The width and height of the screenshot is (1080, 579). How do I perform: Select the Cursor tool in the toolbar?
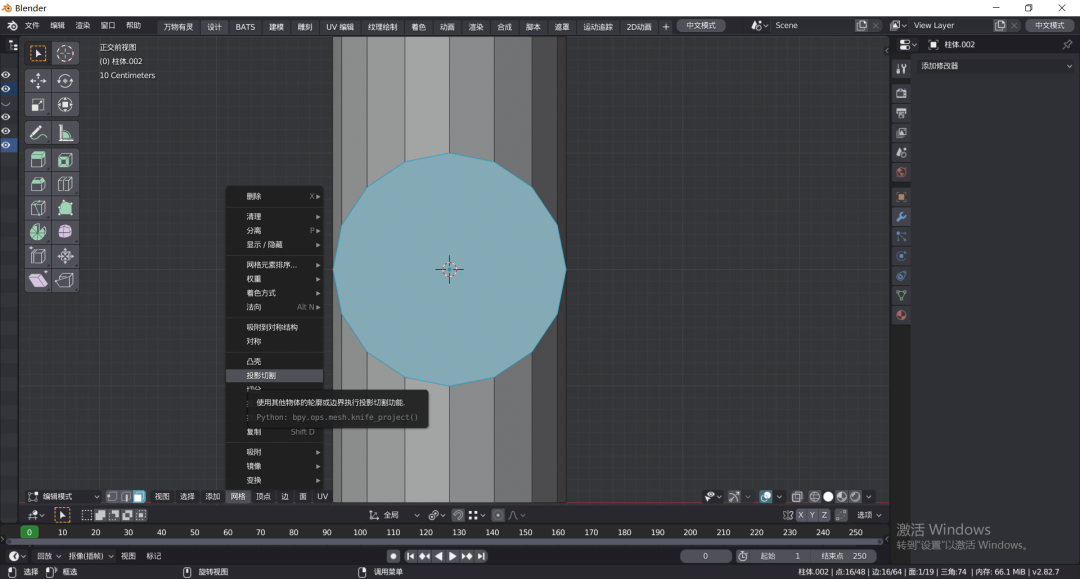tap(65, 53)
